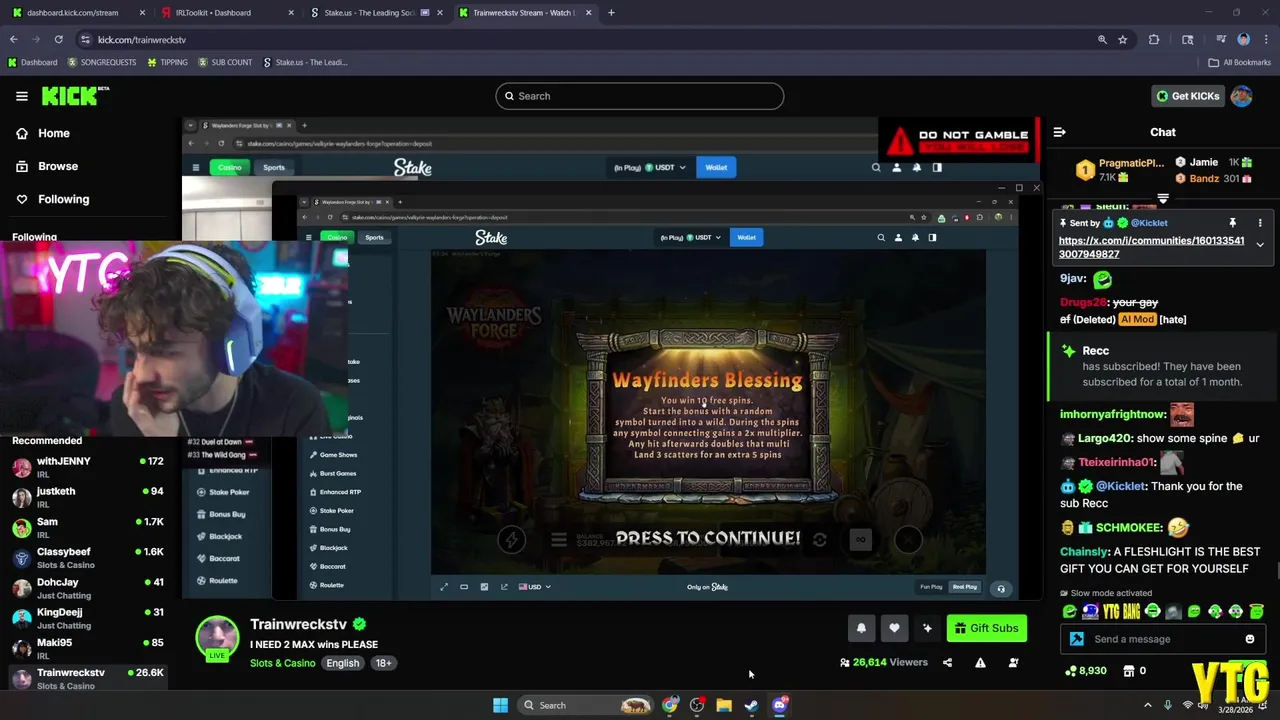Report the stream with warning triangle icon
This screenshot has height=720, width=1280.
coord(980,662)
